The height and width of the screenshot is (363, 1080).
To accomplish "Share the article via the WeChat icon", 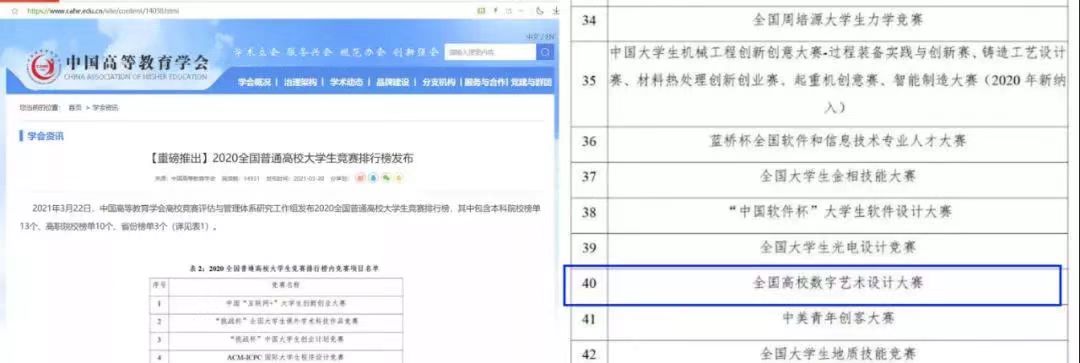I will coord(386,178).
